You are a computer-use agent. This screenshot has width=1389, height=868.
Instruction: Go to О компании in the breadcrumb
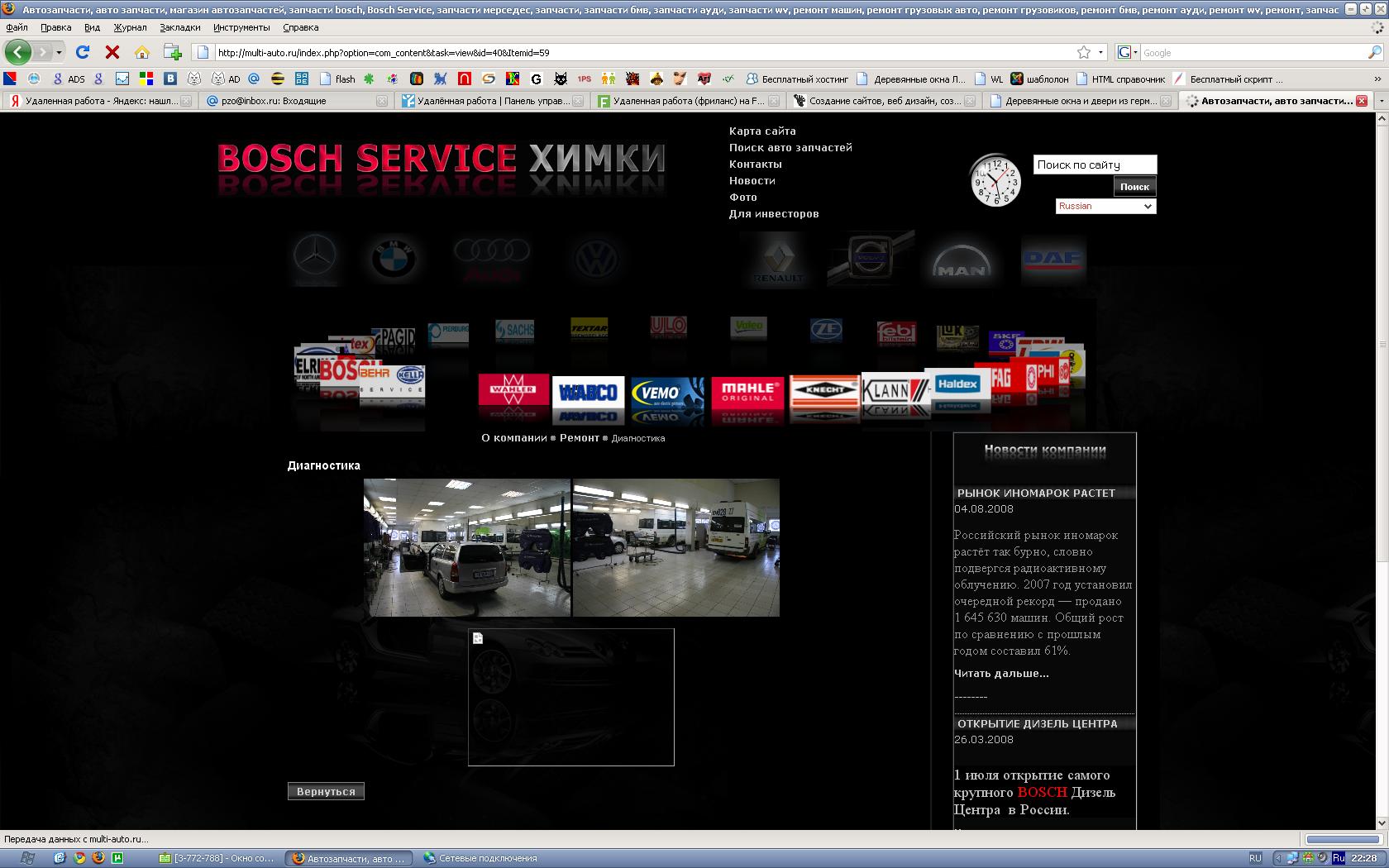point(514,437)
